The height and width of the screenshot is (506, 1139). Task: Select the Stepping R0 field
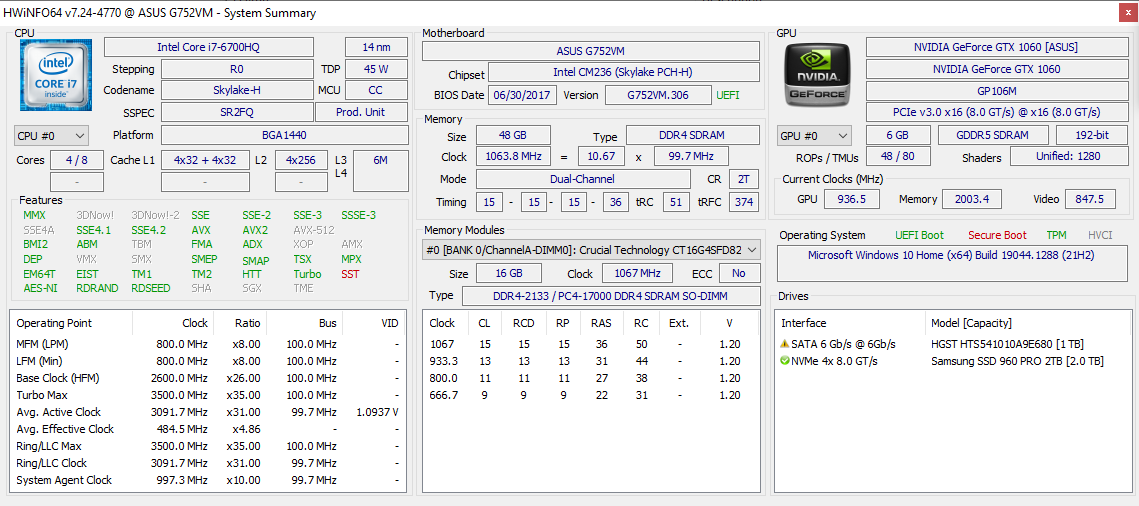point(236,69)
